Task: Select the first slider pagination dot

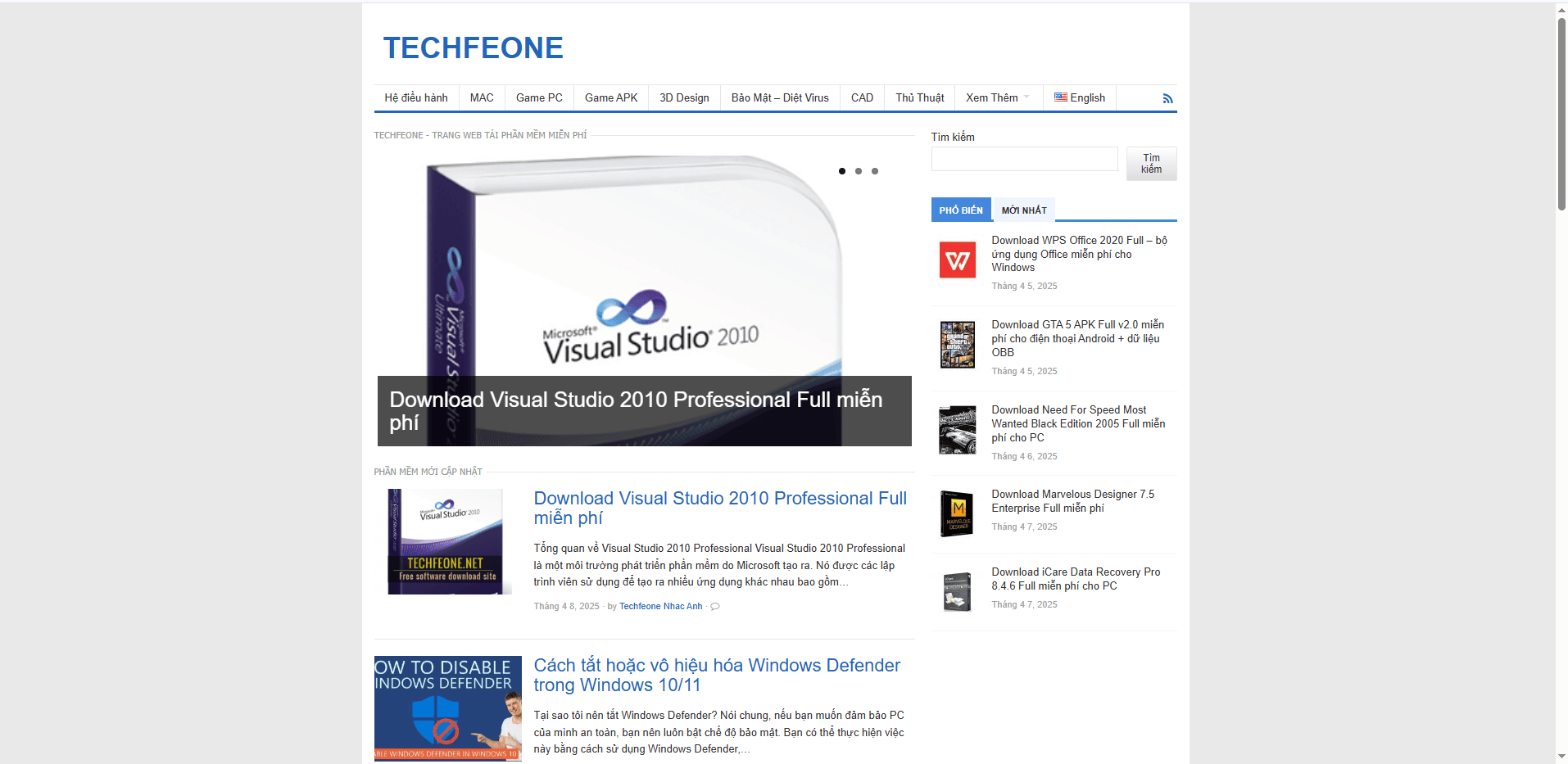Action: click(x=841, y=171)
